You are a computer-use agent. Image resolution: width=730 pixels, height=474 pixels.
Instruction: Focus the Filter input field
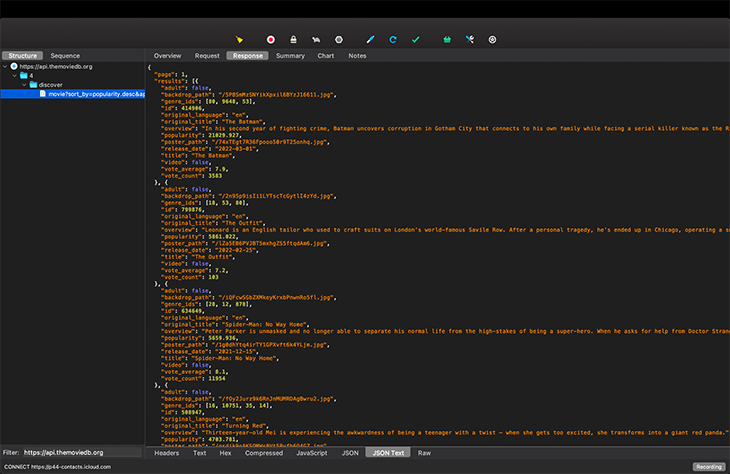click(x=82, y=453)
